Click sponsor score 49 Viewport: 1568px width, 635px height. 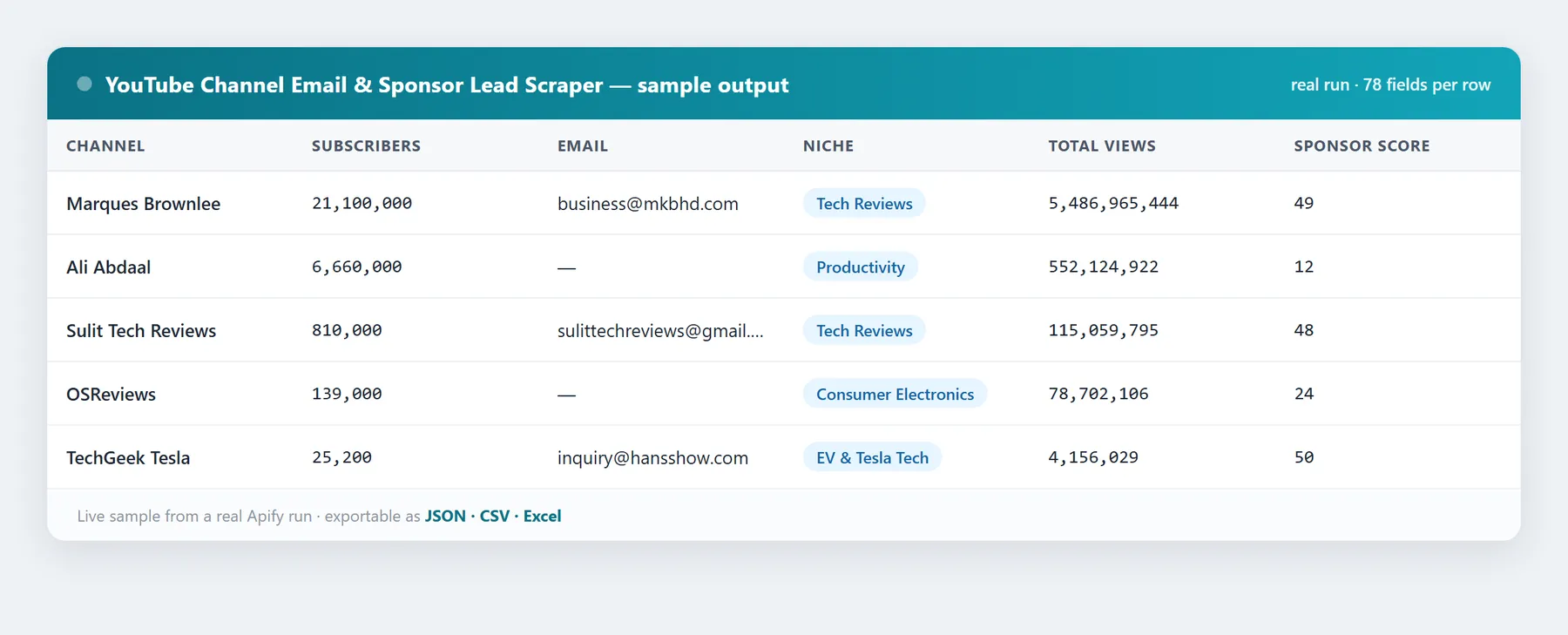[1303, 203]
